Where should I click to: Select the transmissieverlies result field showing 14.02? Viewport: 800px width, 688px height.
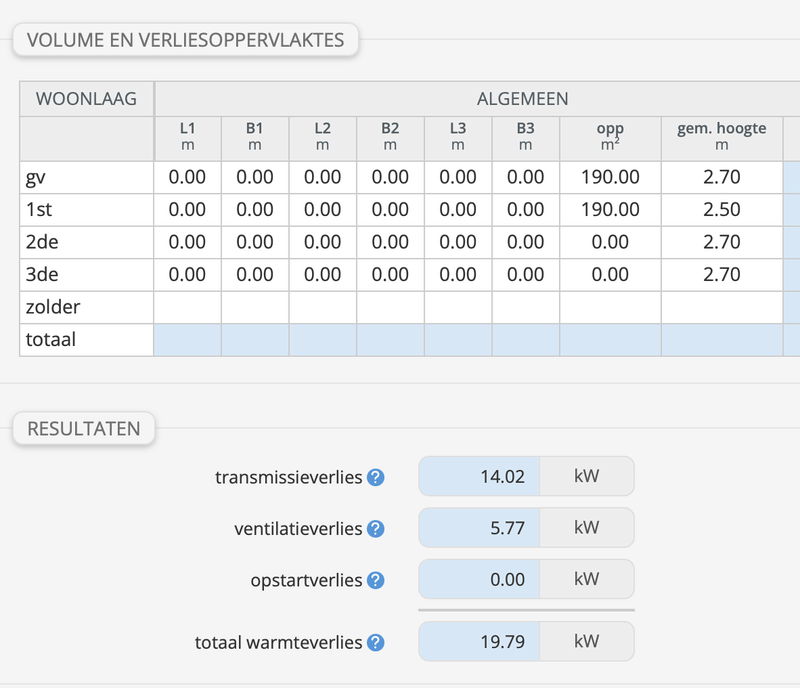click(481, 475)
